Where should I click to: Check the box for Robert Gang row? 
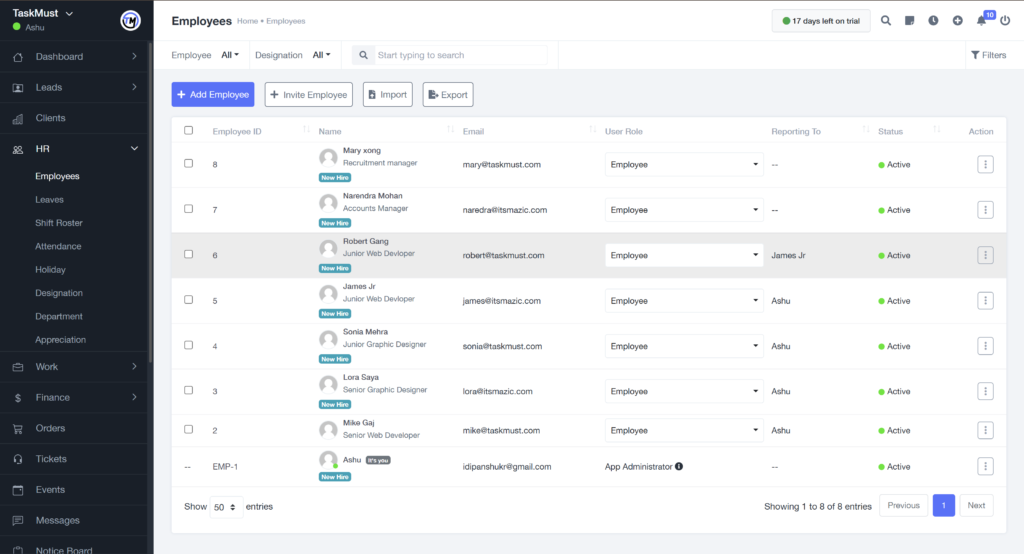pos(189,255)
